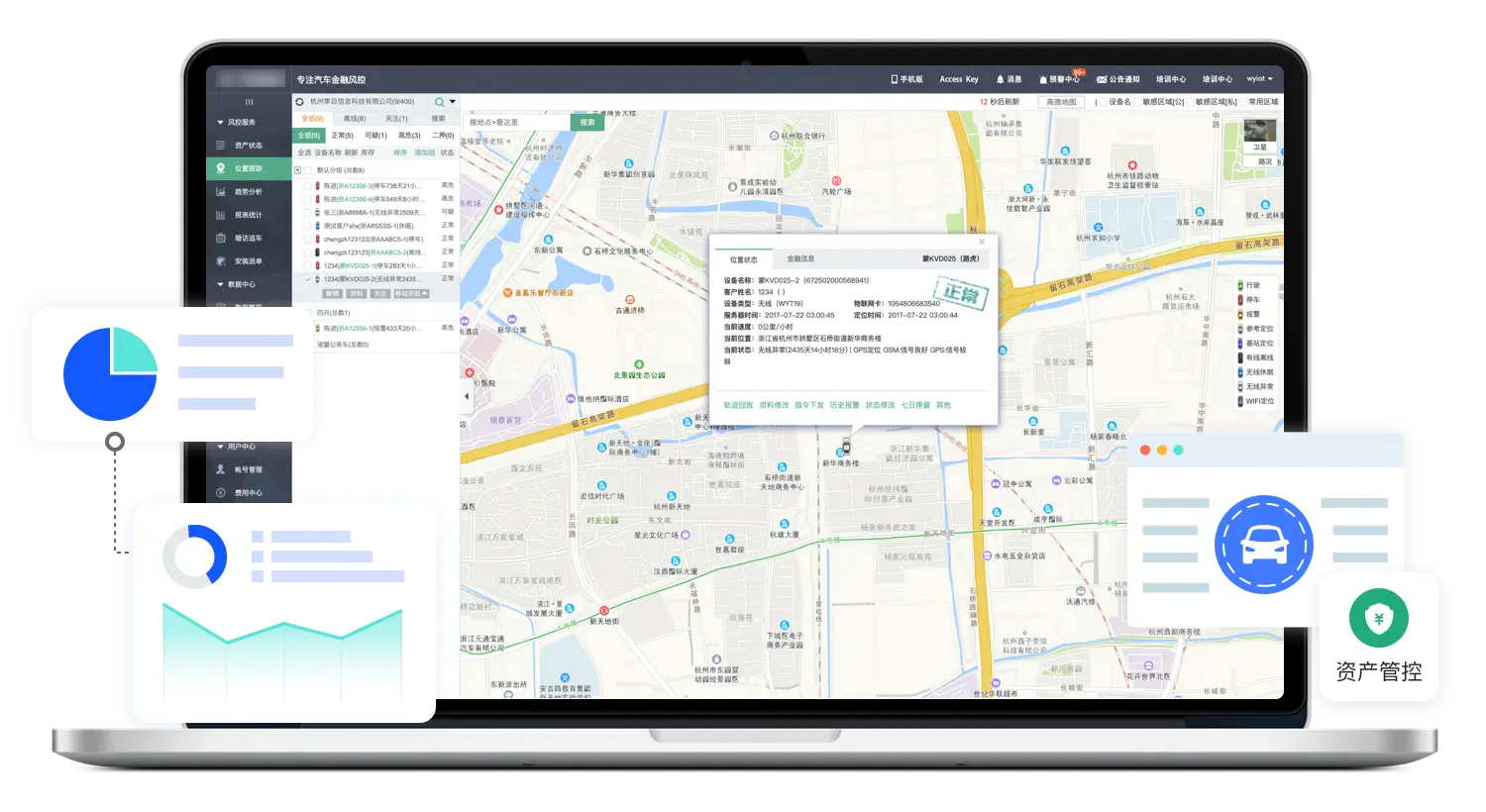Select 位置跟踪 sidebar item
The image size is (1486, 812).
click(x=248, y=168)
